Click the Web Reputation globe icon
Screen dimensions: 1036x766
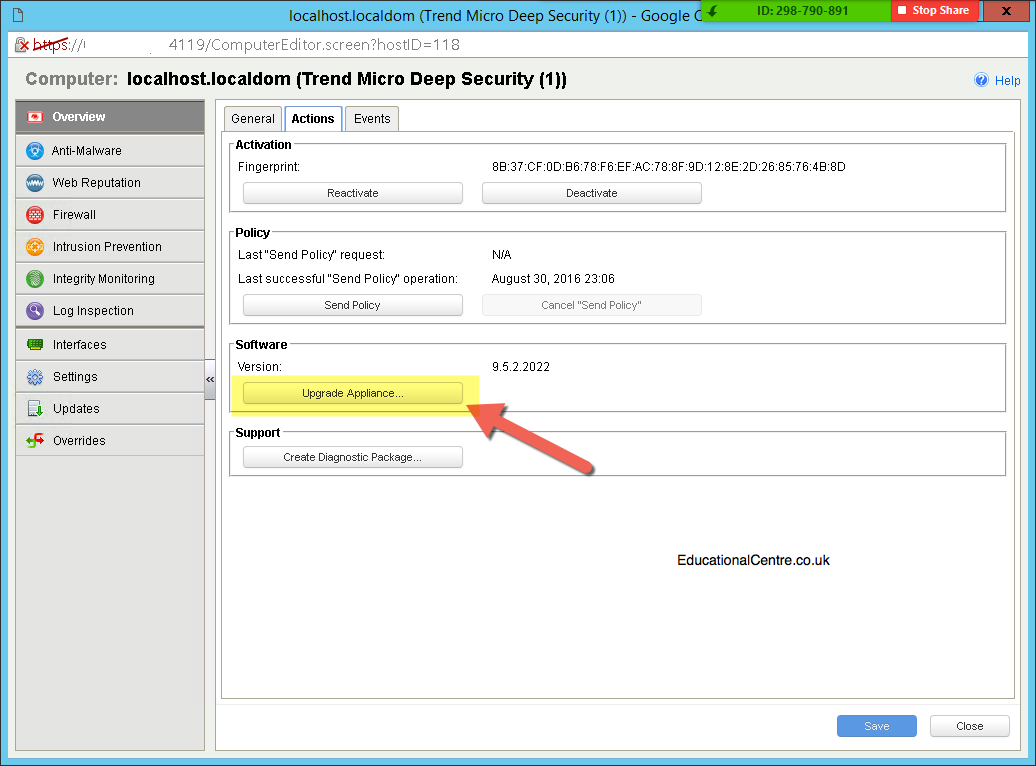coord(35,182)
